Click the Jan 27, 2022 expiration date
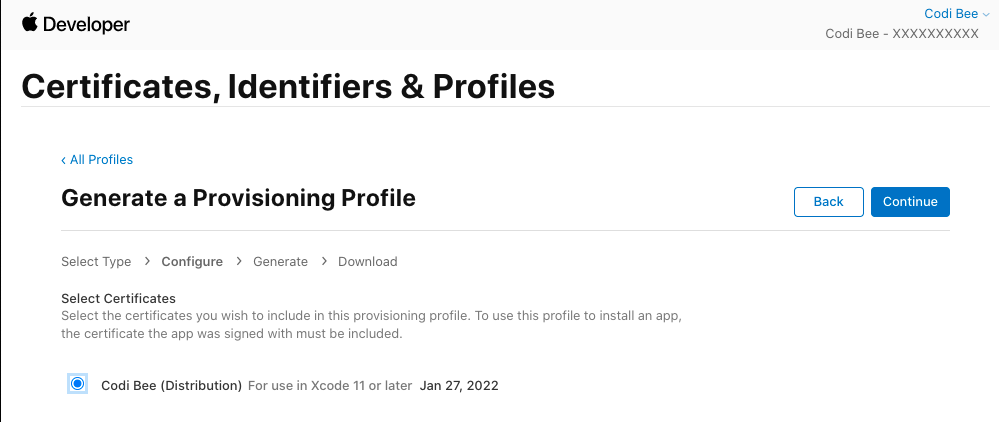This screenshot has width=999, height=422. [x=459, y=385]
